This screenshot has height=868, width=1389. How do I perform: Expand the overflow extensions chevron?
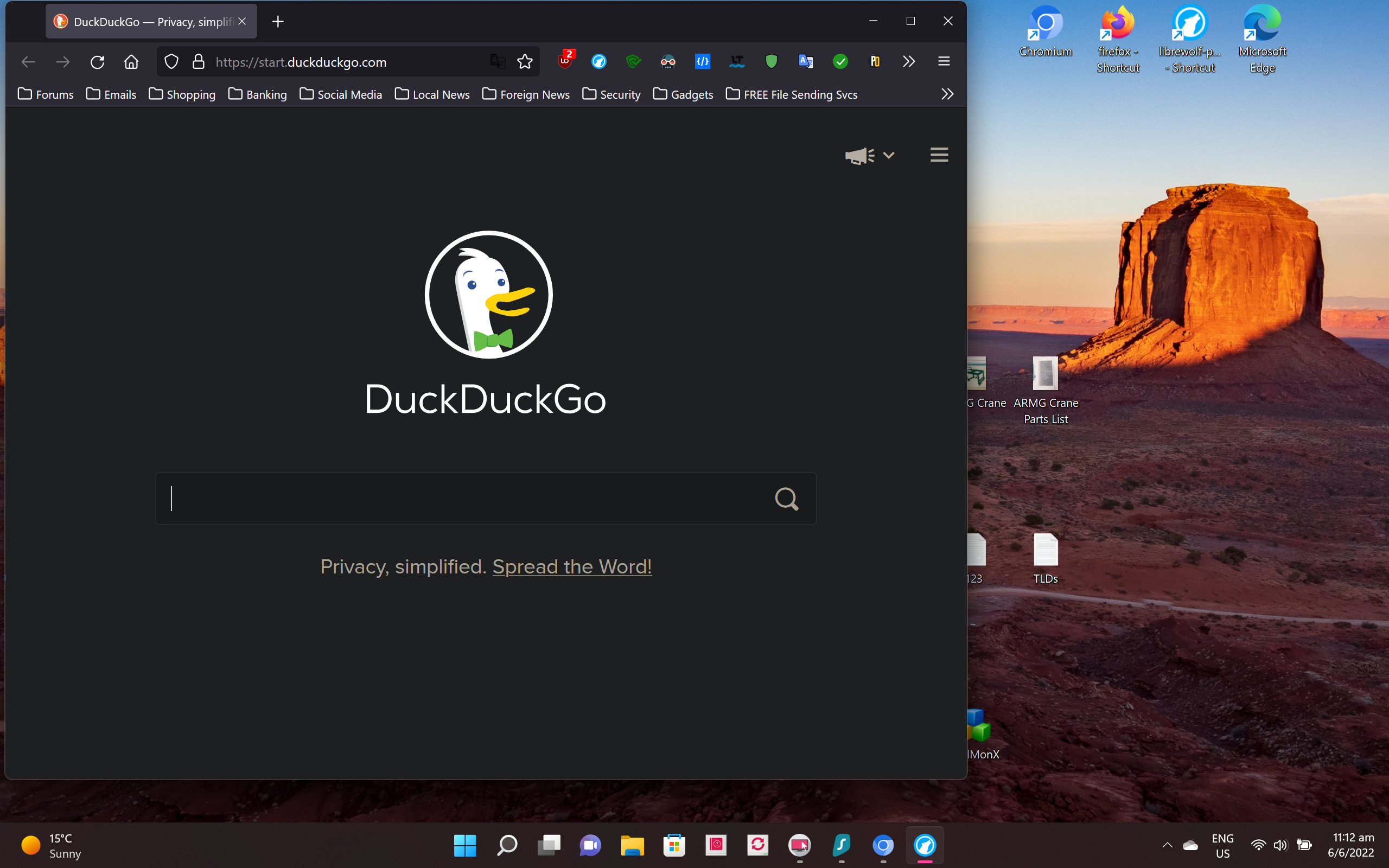click(909, 61)
